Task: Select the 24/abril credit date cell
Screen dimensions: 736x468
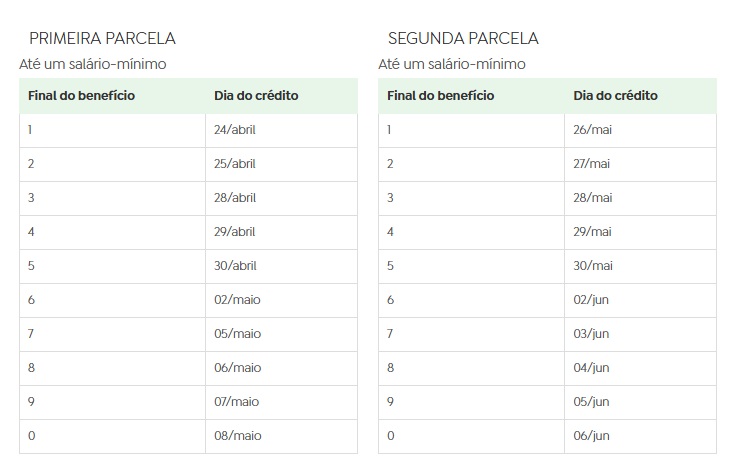Action: point(236,130)
